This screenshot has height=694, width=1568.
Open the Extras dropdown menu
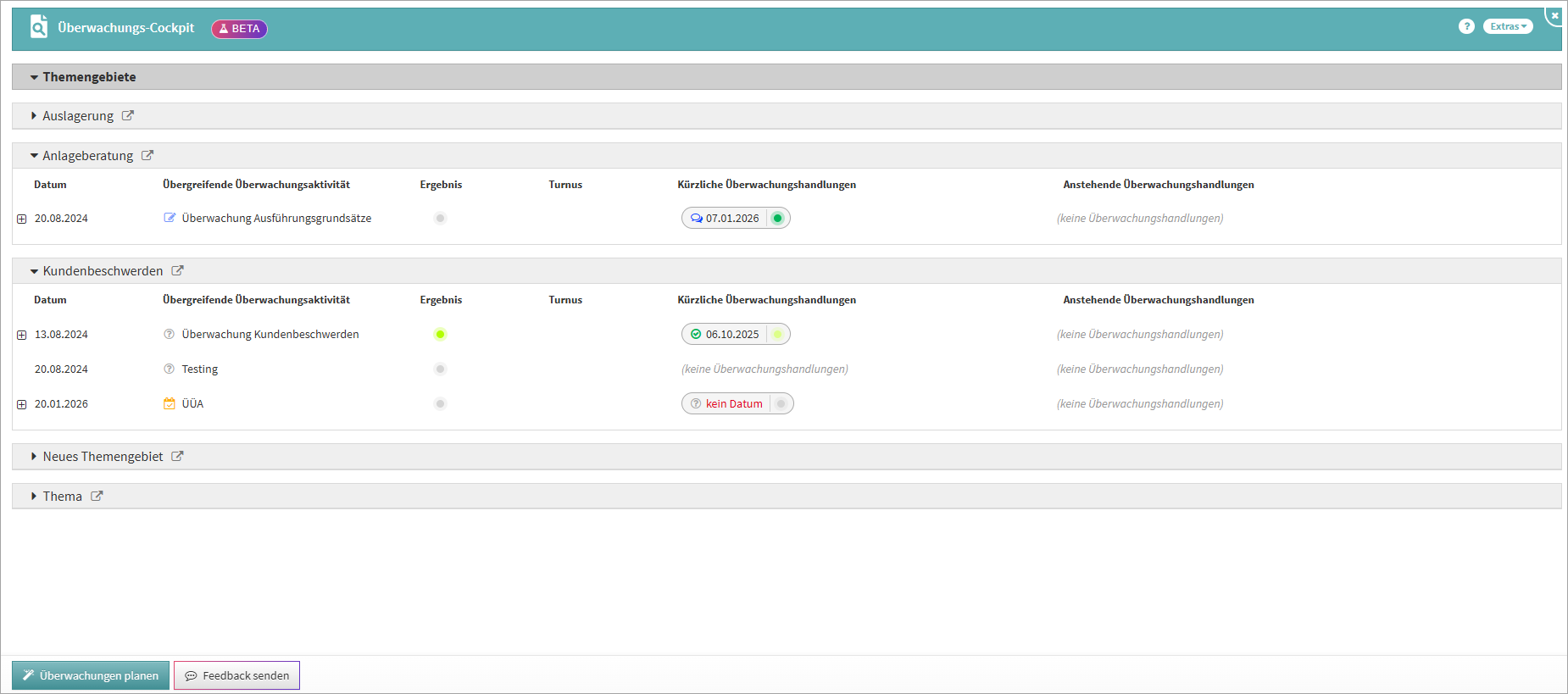click(1508, 26)
